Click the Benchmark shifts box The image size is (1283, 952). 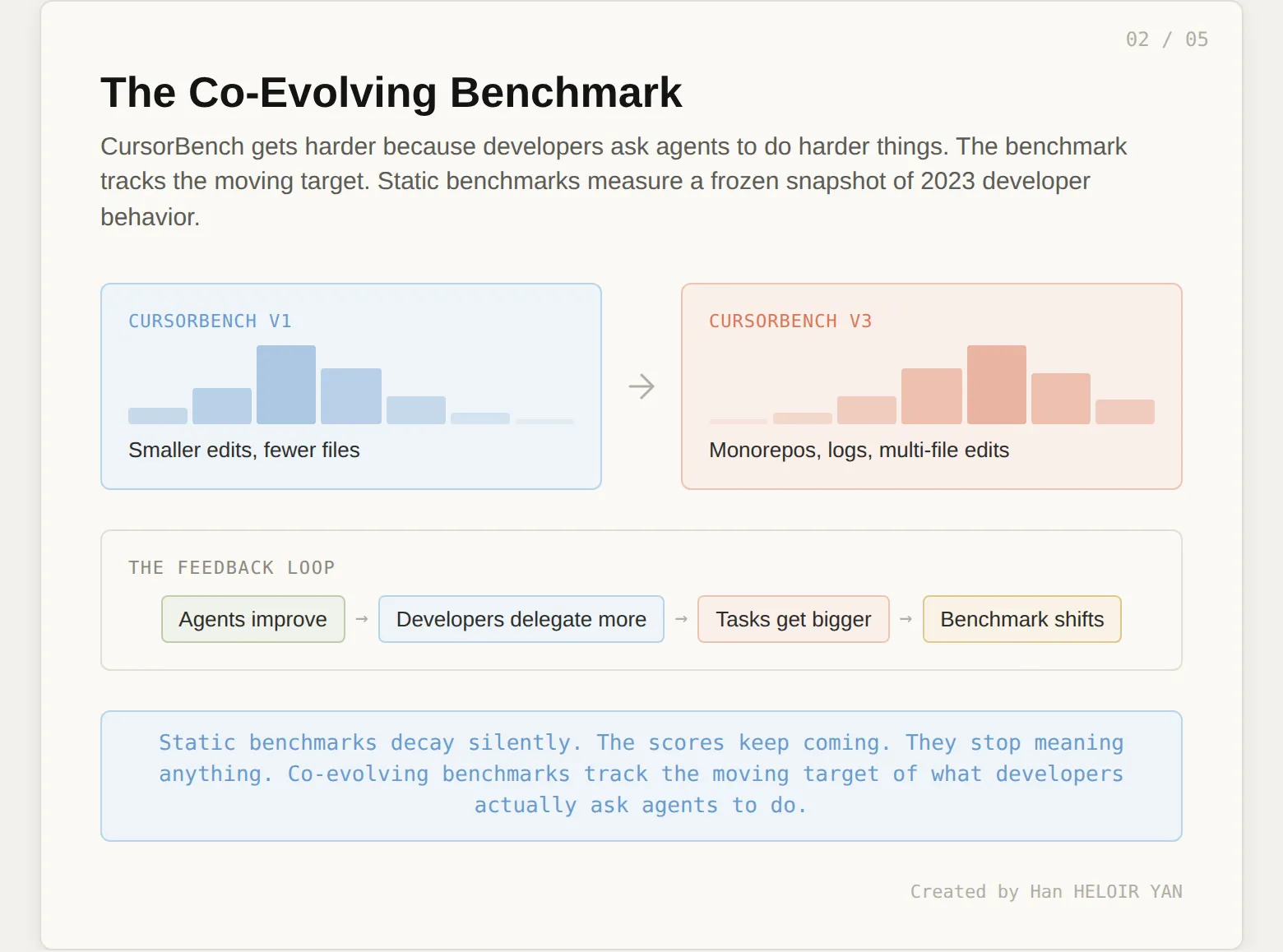pyautogui.click(x=1022, y=619)
